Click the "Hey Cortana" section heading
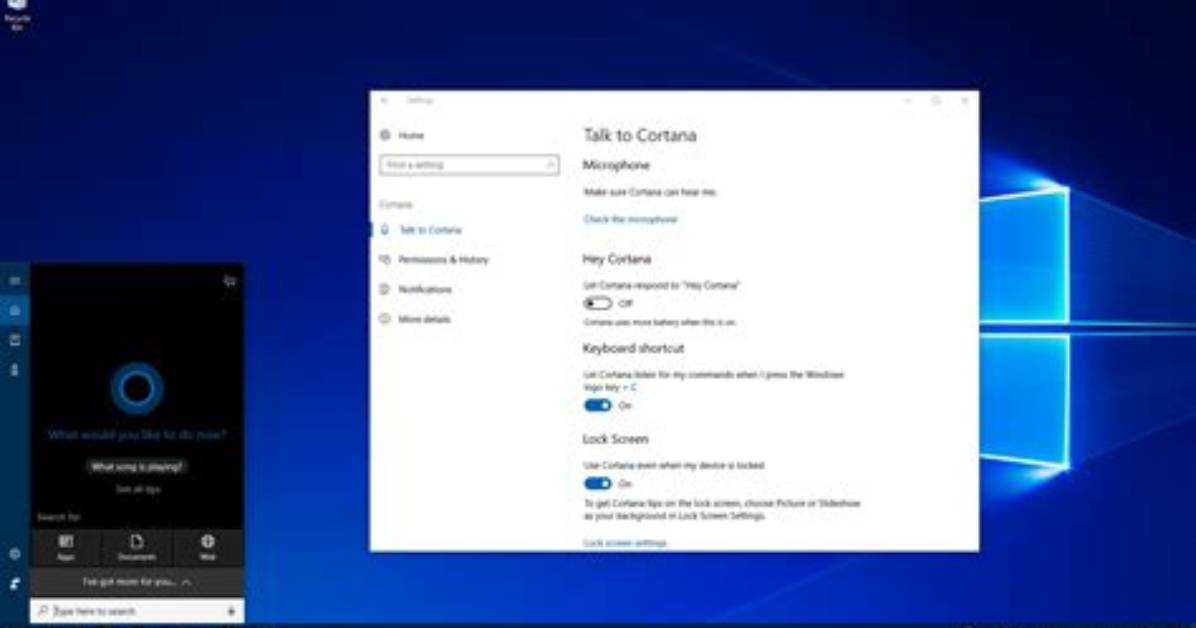Viewport: 1196px width, 628px height. pyautogui.click(x=616, y=259)
